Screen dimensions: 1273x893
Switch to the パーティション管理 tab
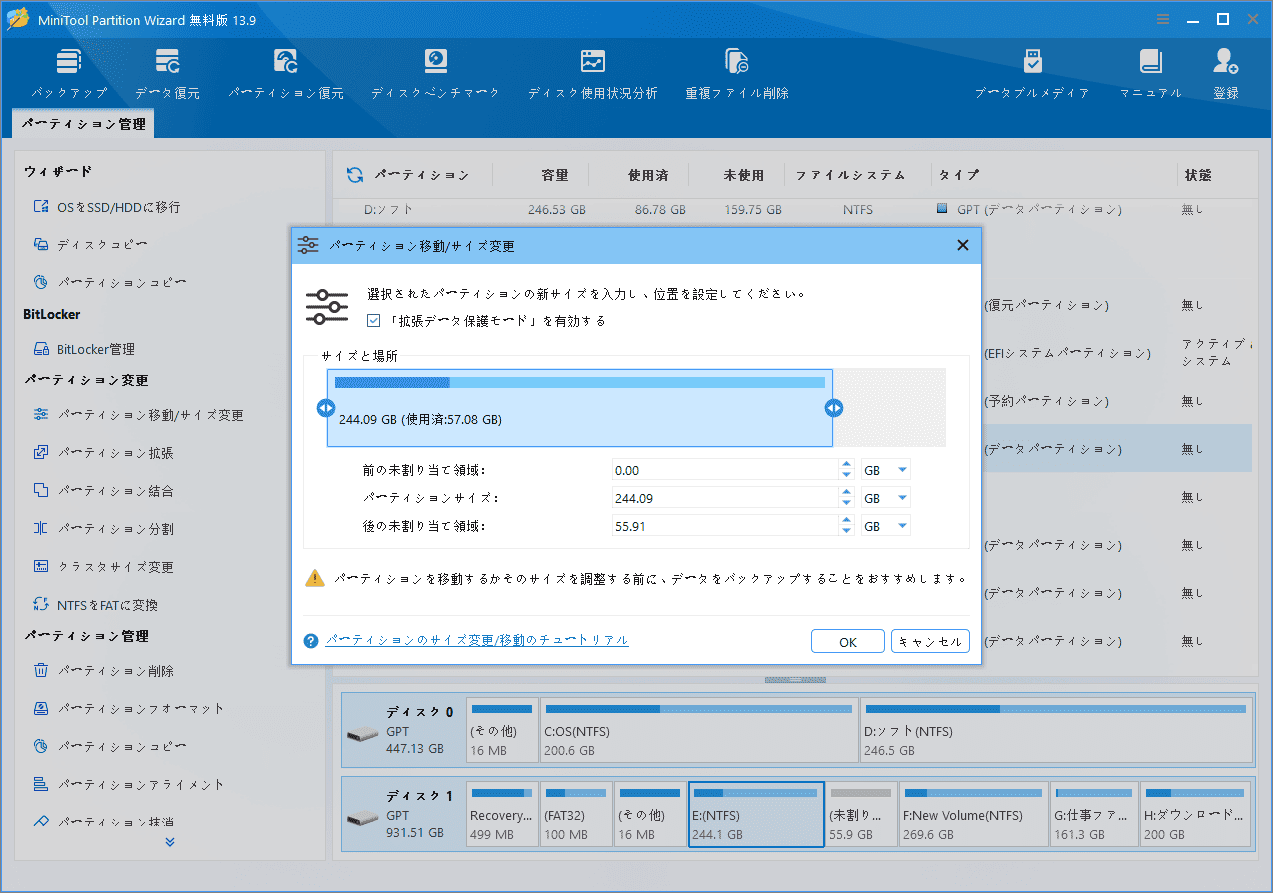point(84,125)
